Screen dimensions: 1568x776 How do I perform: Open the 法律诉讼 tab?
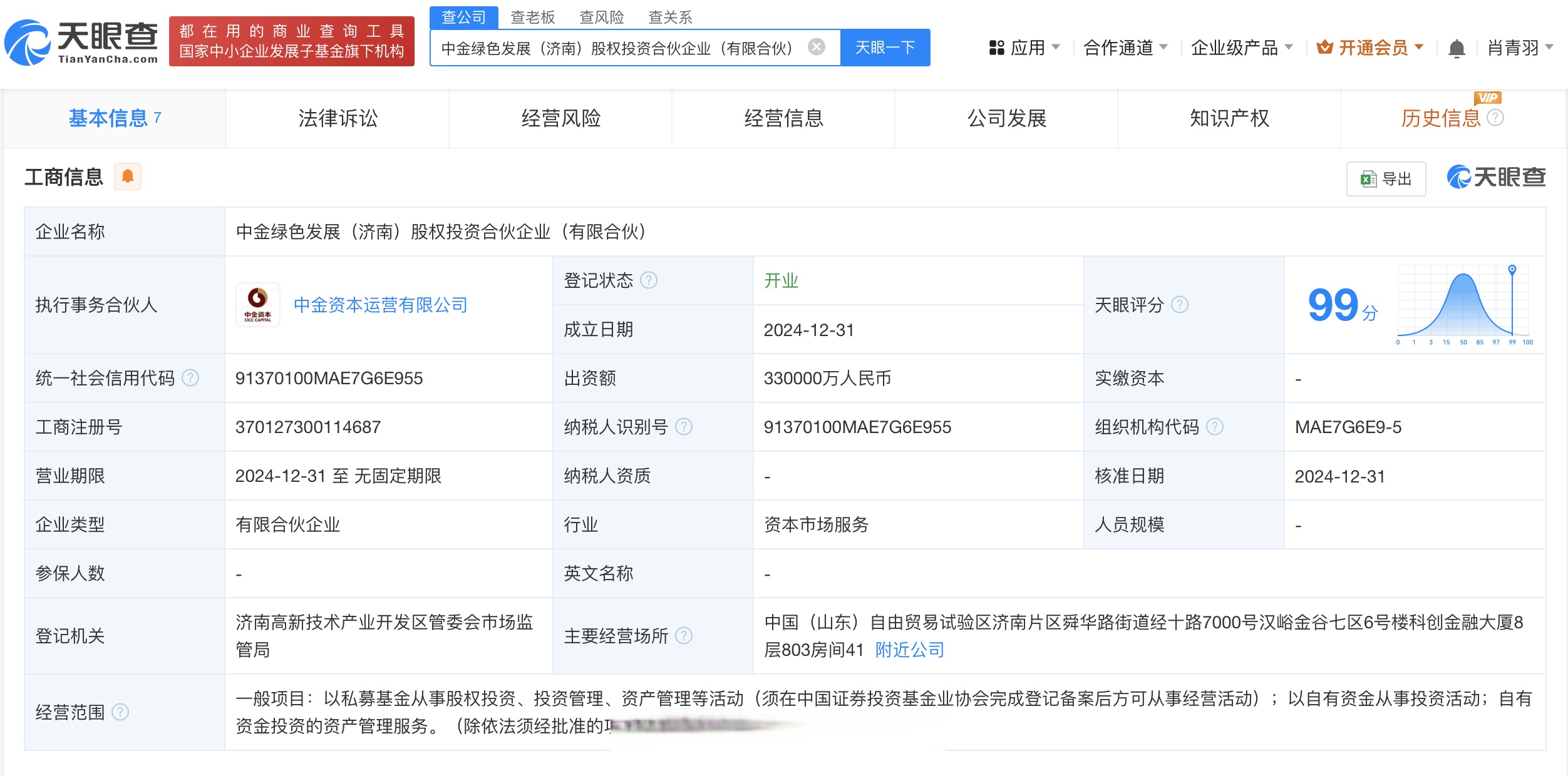click(x=338, y=119)
